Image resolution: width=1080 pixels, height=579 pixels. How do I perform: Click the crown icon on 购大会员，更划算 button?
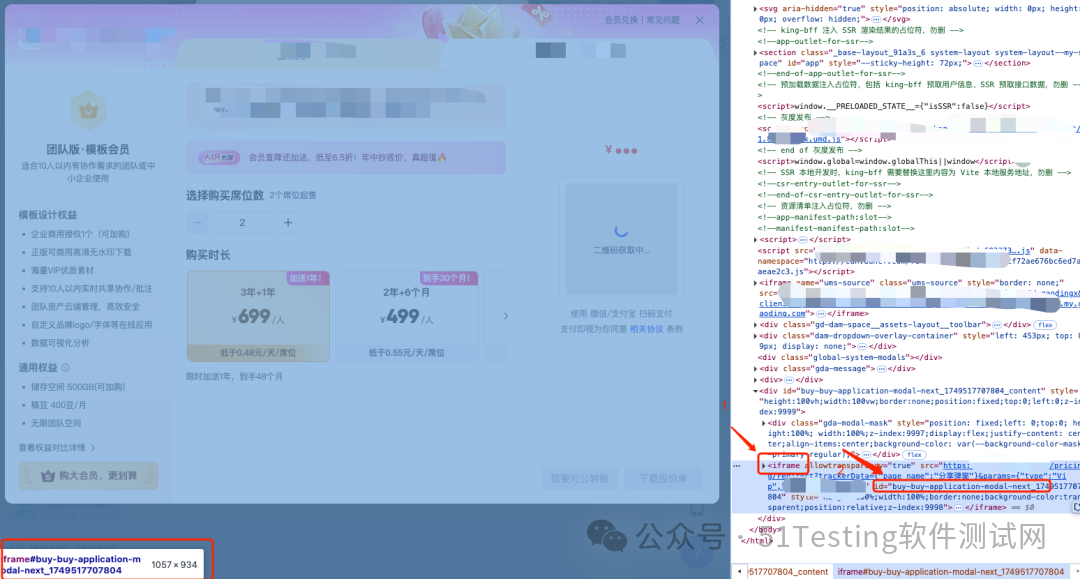tap(47, 477)
